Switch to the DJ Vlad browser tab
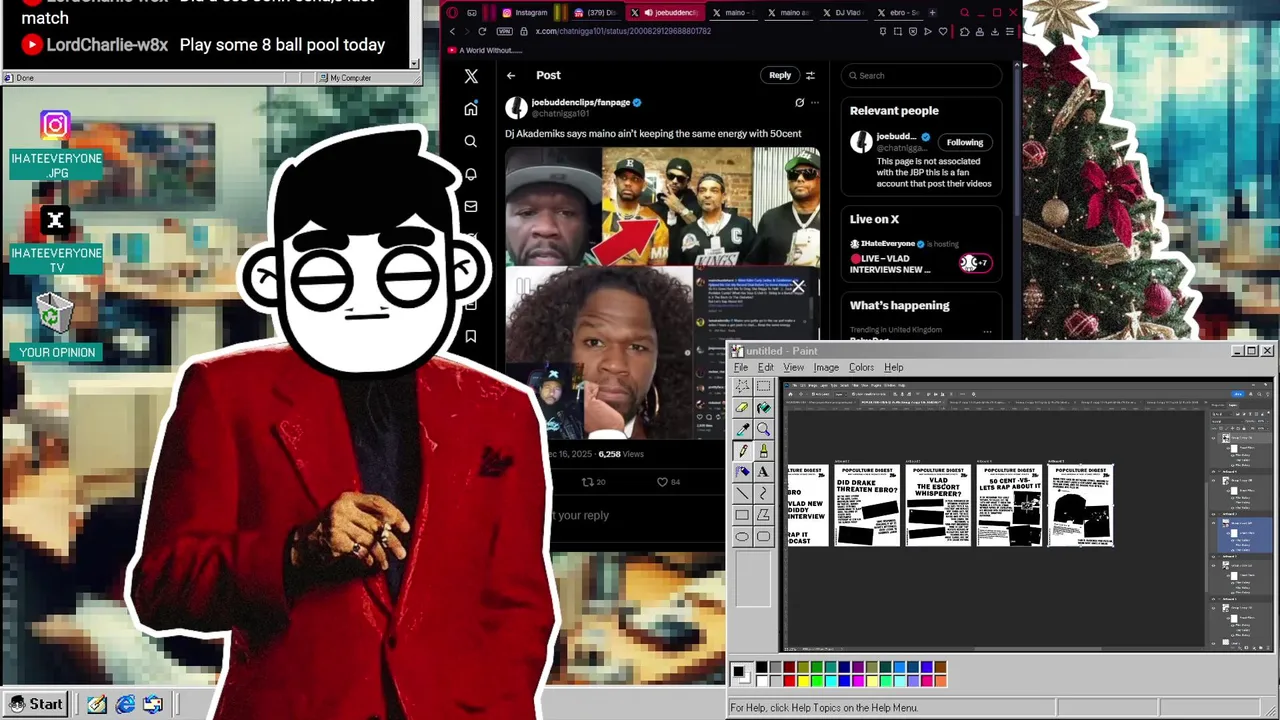1280x720 pixels. pyautogui.click(x=843, y=13)
